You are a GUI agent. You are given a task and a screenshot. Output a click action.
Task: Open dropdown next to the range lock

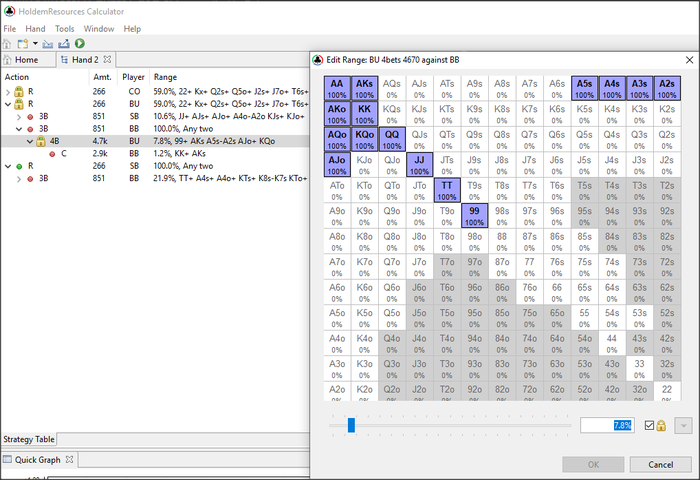tap(683, 426)
